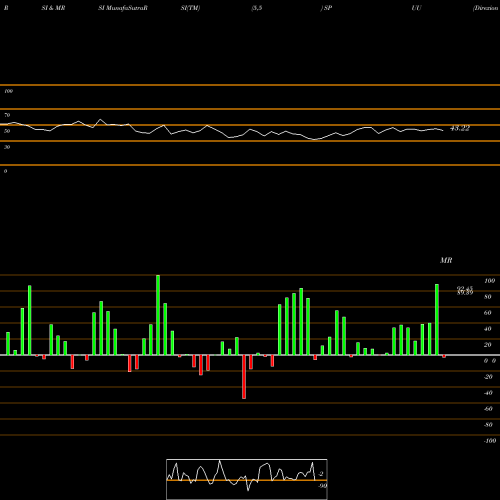Click the "SI(TM)" header text
The width and height of the screenshot is (500, 500).
(190, 8)
